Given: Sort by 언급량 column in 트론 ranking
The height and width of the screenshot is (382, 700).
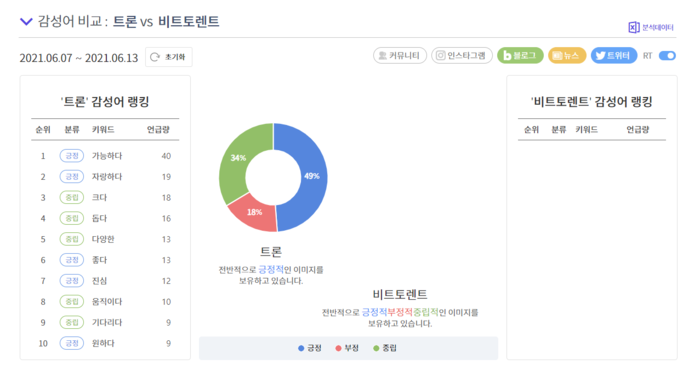Looking at the screenshot, I should 158,130.
